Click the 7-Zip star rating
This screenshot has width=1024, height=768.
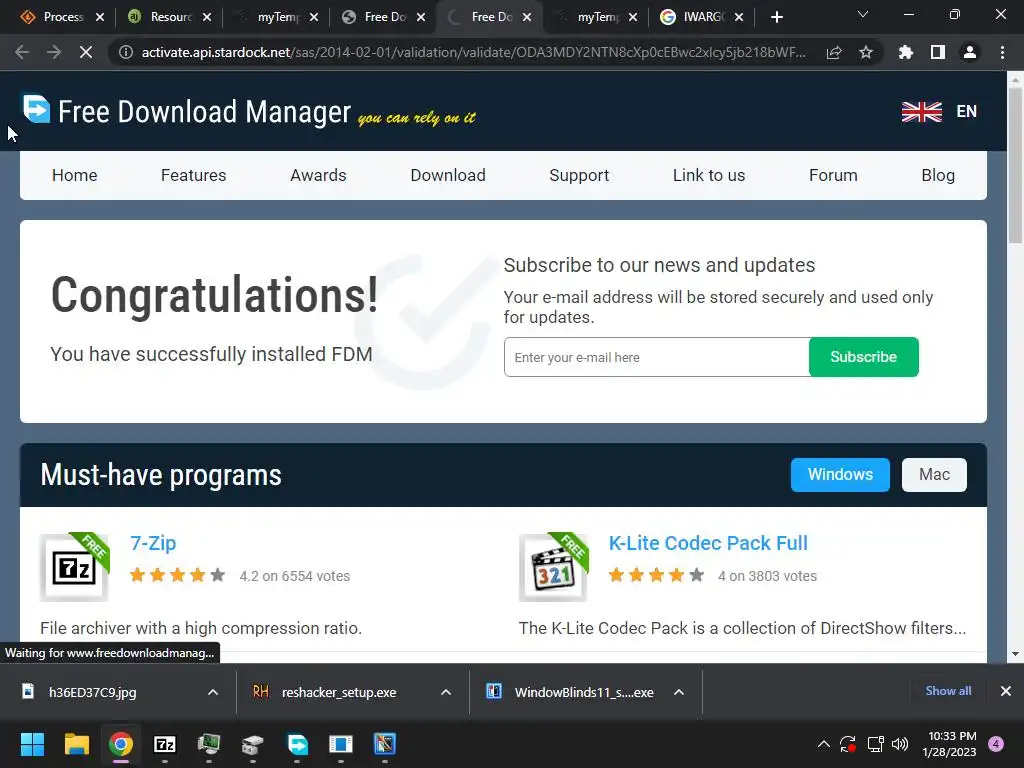[x=177, y=575]
